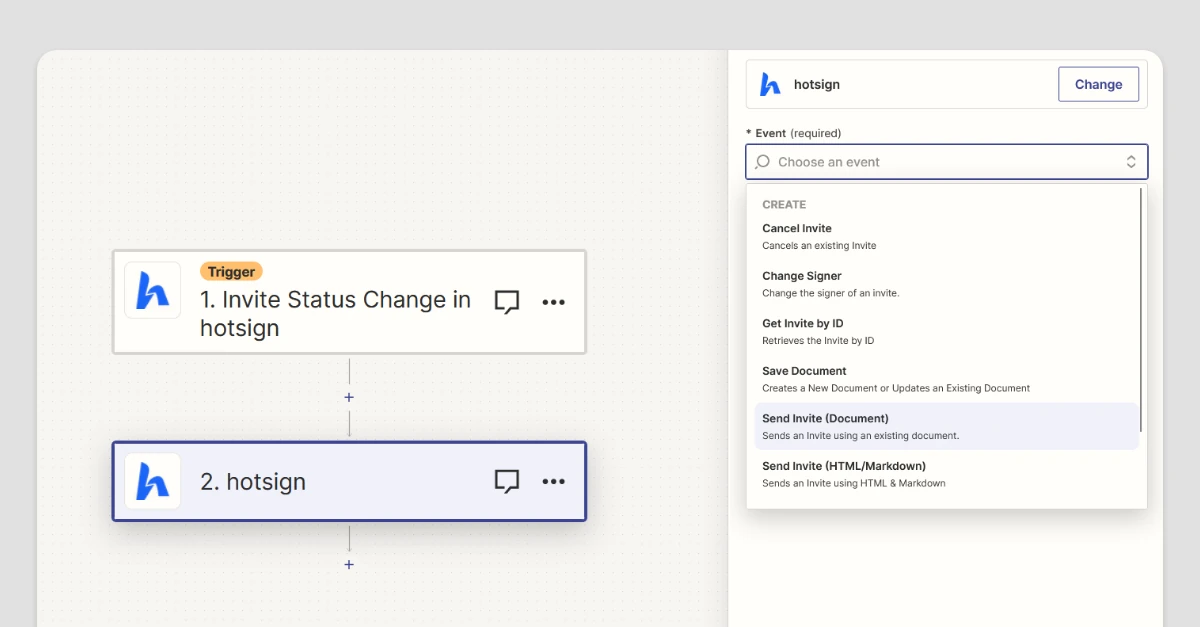The height and width of the screenshot is (627, 1200).
Task: Click the Event (required) label
Action: 793,133
